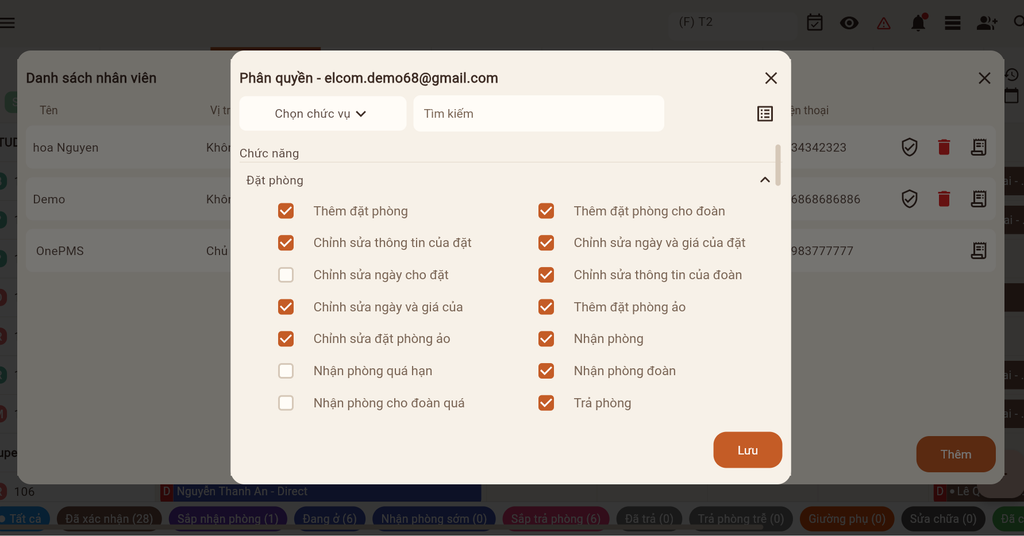Viewport: 1024px width, 536px height.
Task: Uncheck Thêm đặt phòng permission
Action: click(285, 211)
